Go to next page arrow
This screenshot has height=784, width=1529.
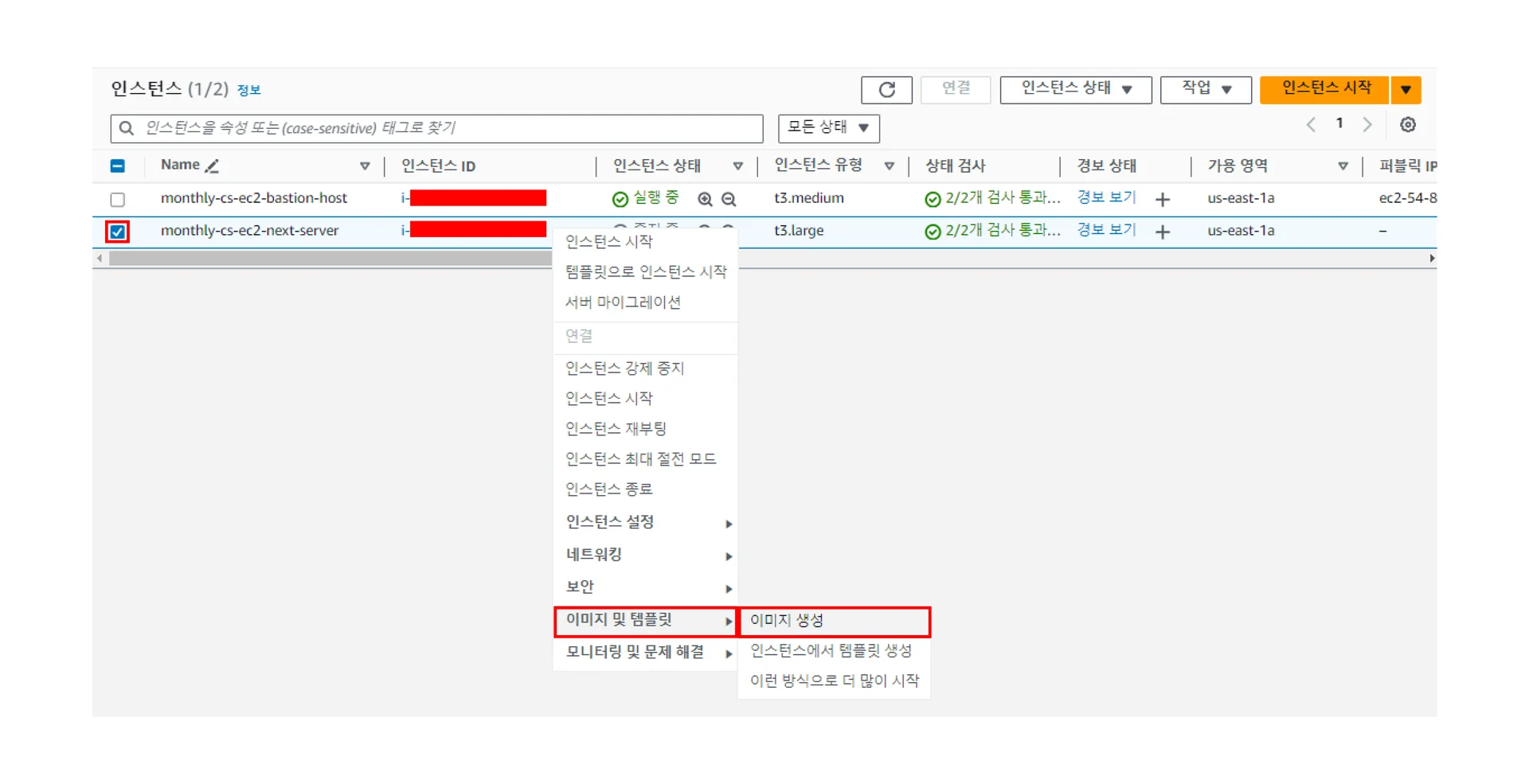click(1367, 125)
